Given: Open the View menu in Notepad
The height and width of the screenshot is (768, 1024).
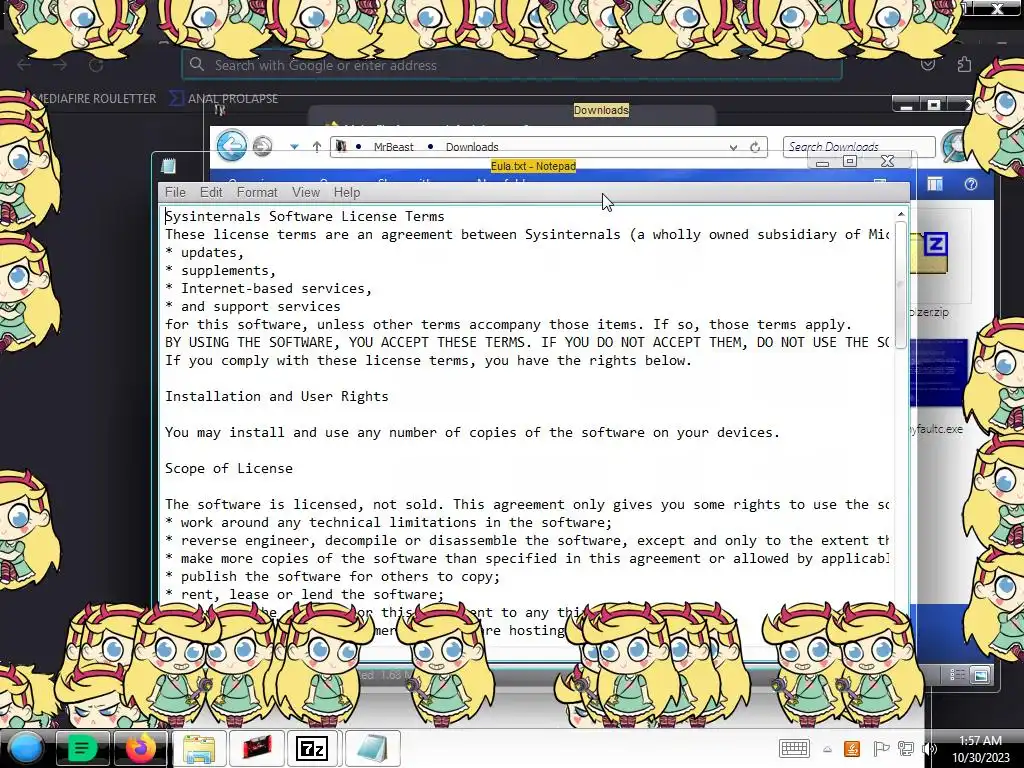Looking at the screenshot, I should [x=306, y=192].
